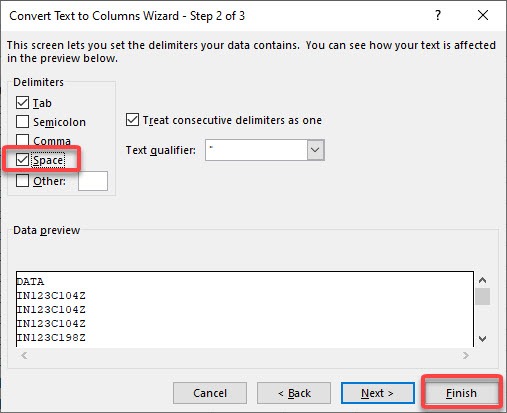The image size is (507, 413).
Task: Click the Cancel button
Action: (210, 393)
